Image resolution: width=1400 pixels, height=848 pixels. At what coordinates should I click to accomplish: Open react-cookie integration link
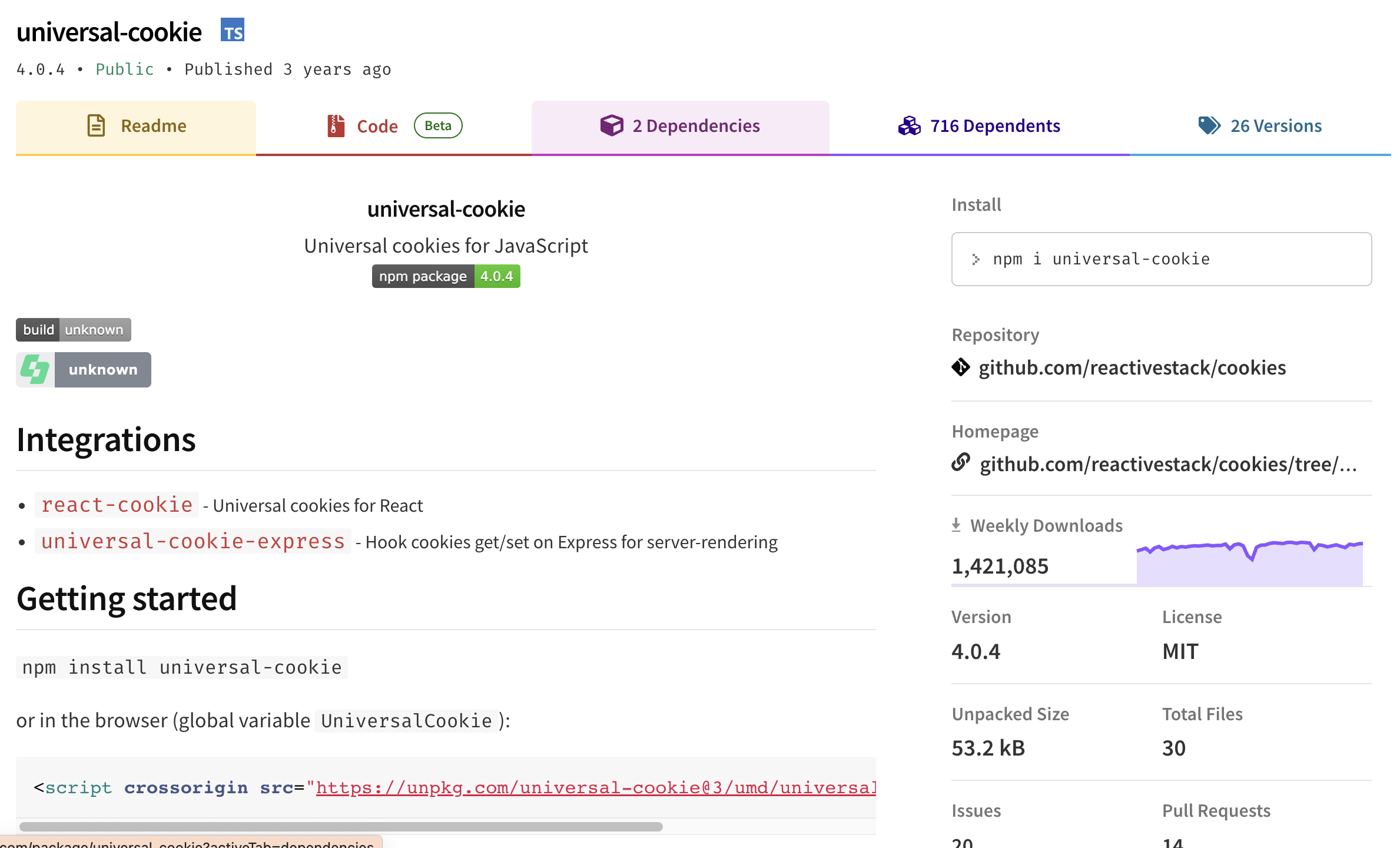click(117, 505)
